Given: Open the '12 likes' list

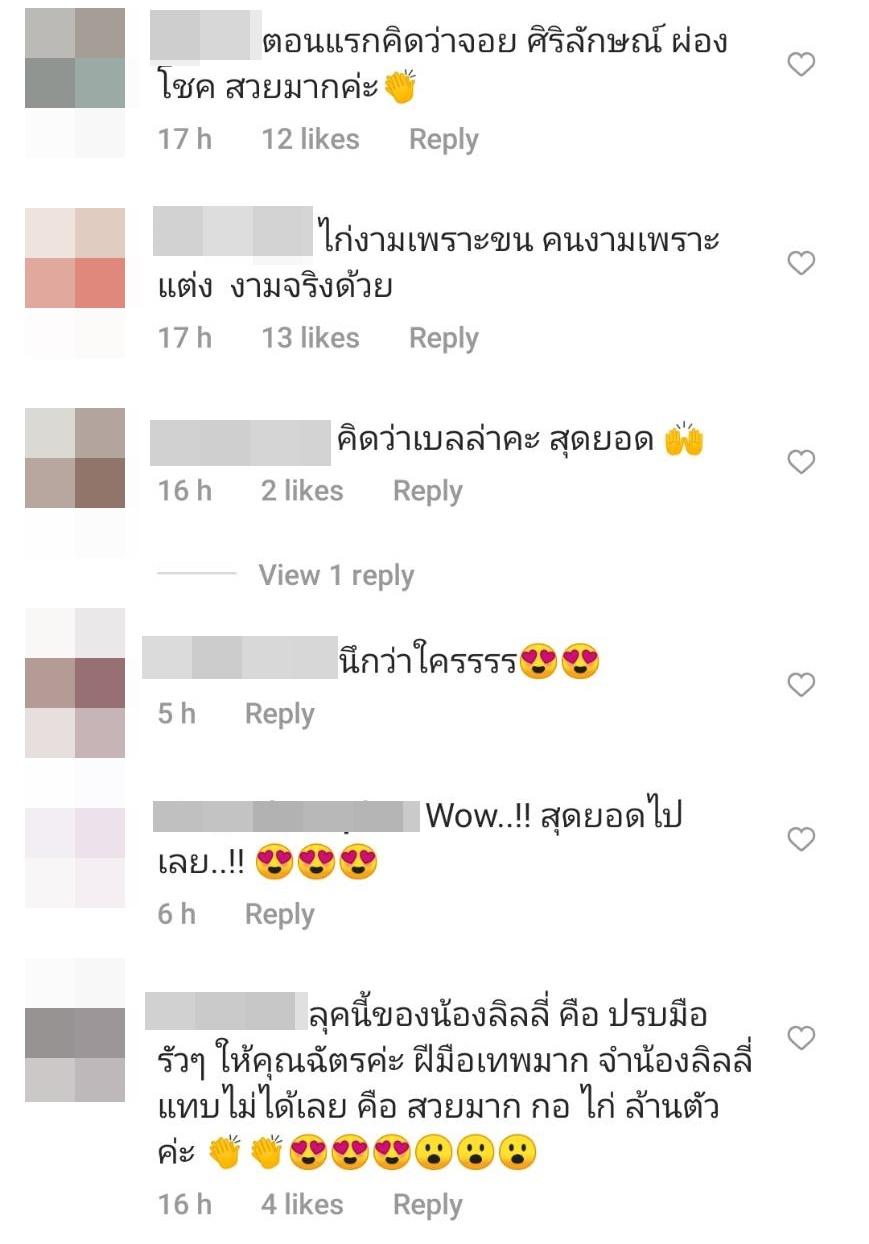Looking at the screenshot, I should click(x=310, y=139).
